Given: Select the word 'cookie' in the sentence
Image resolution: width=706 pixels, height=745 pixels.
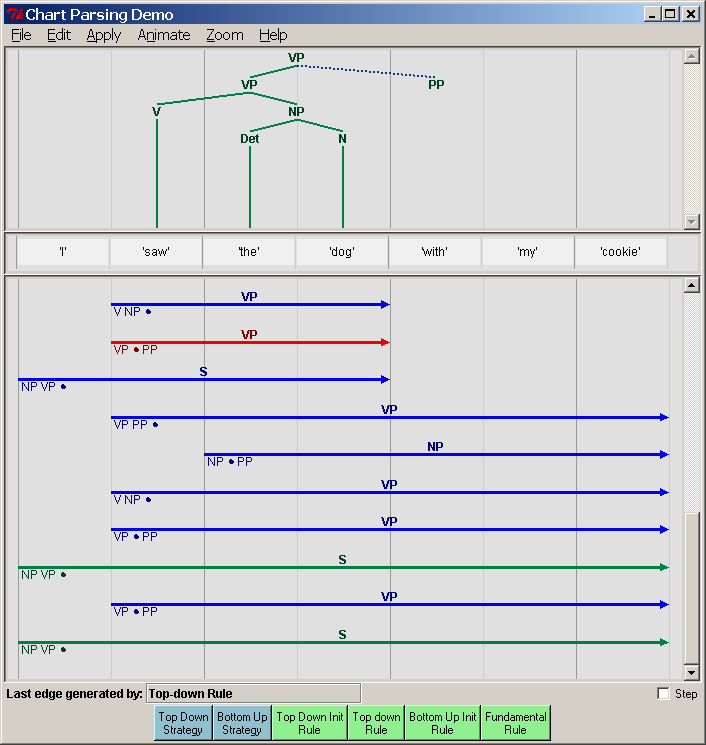Looking at the screenshot, I should (620, 251).
